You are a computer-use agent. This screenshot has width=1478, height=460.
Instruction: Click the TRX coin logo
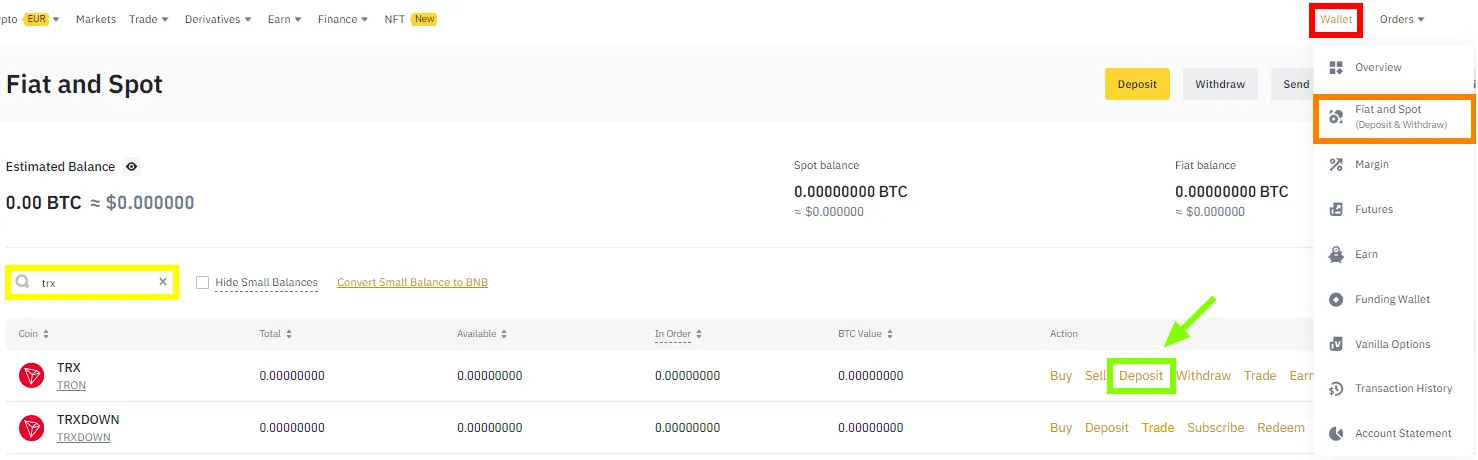pos(32,376)
